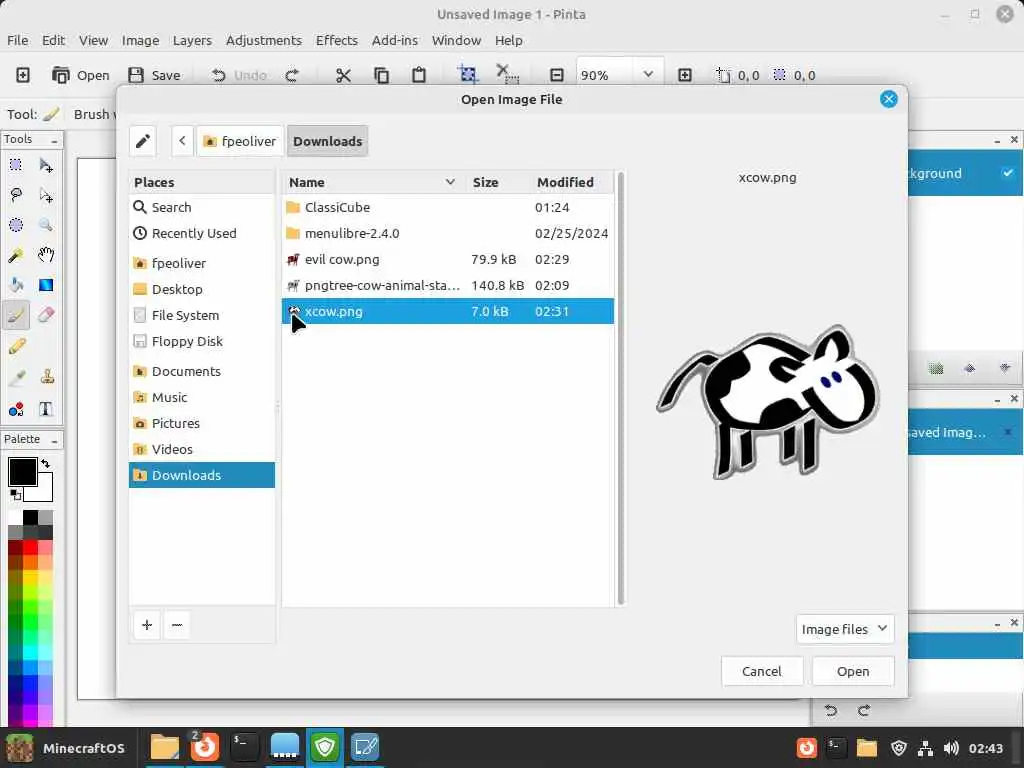Select Recently Used in Places

[x=202, y=233]
